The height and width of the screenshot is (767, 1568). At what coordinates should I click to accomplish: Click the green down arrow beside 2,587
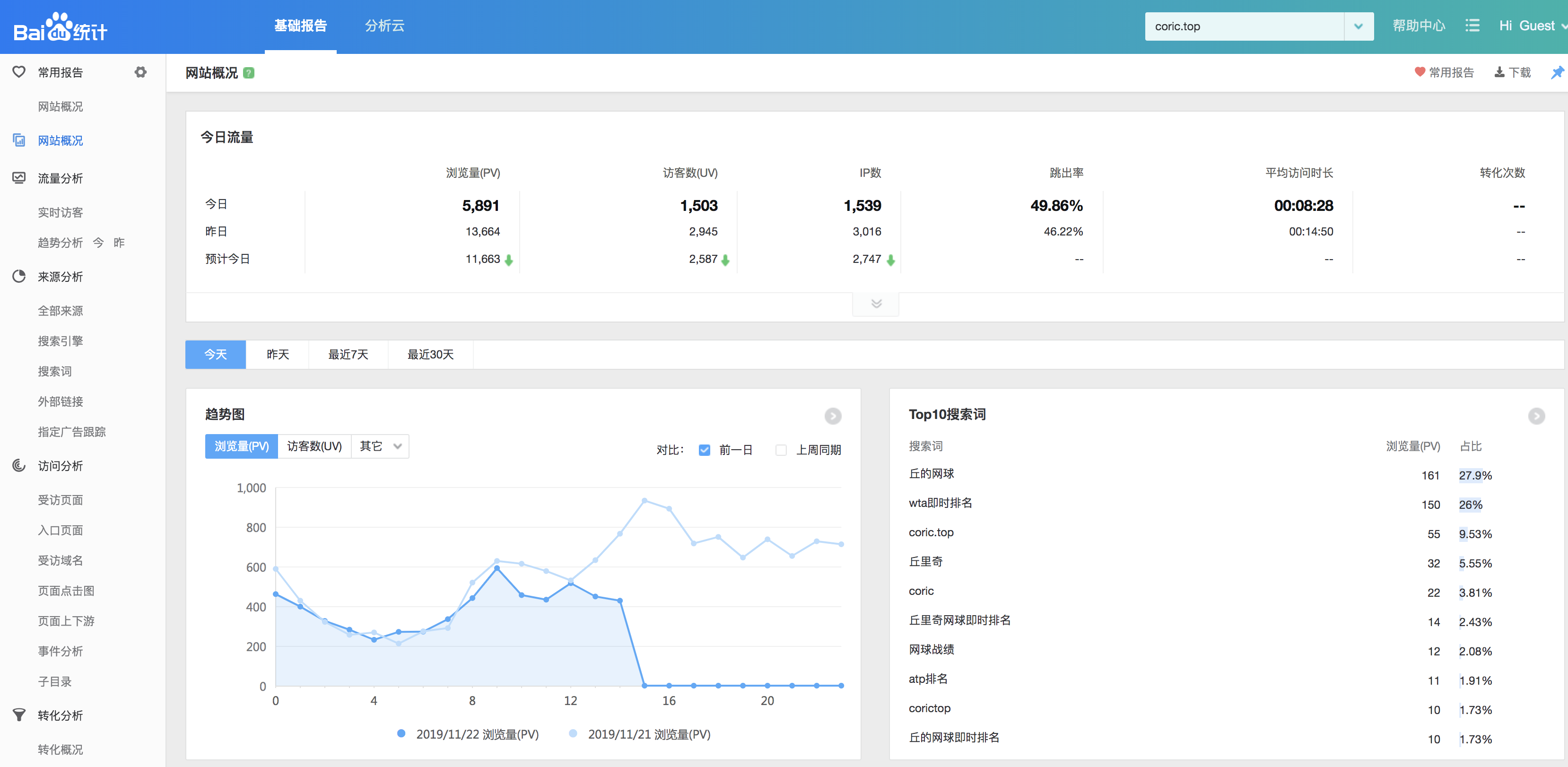point(725,260)
